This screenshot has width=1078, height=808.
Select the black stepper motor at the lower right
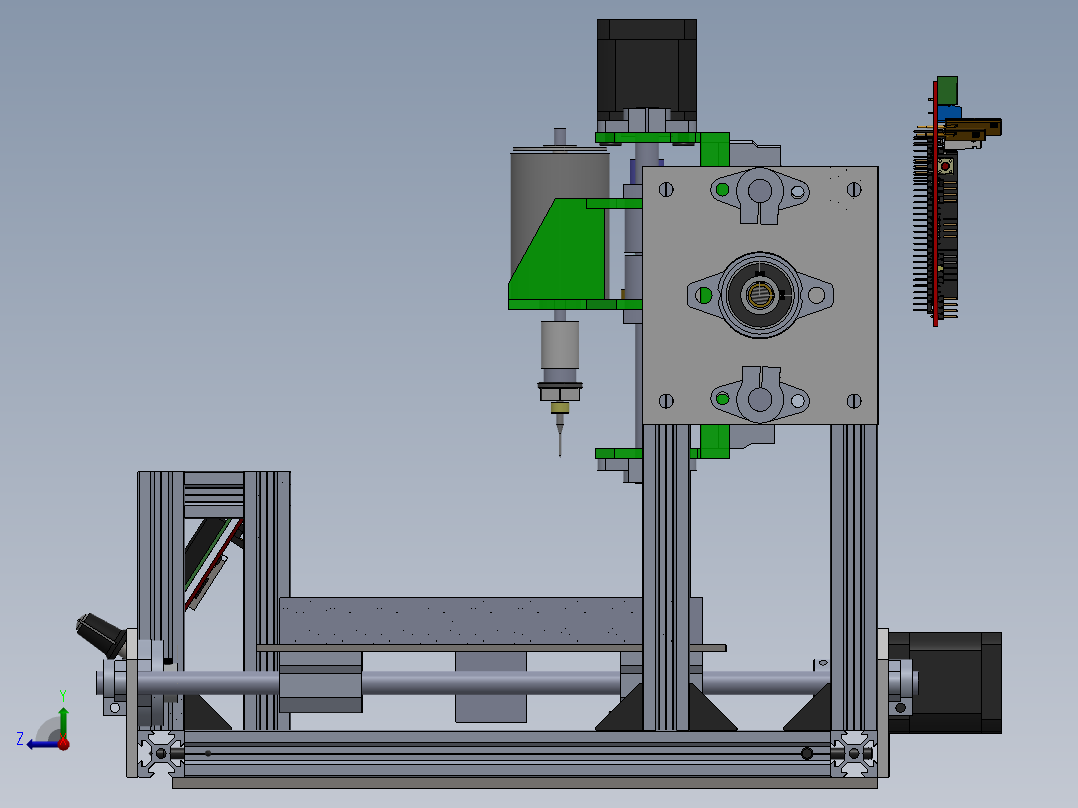(x=945, y=682)
